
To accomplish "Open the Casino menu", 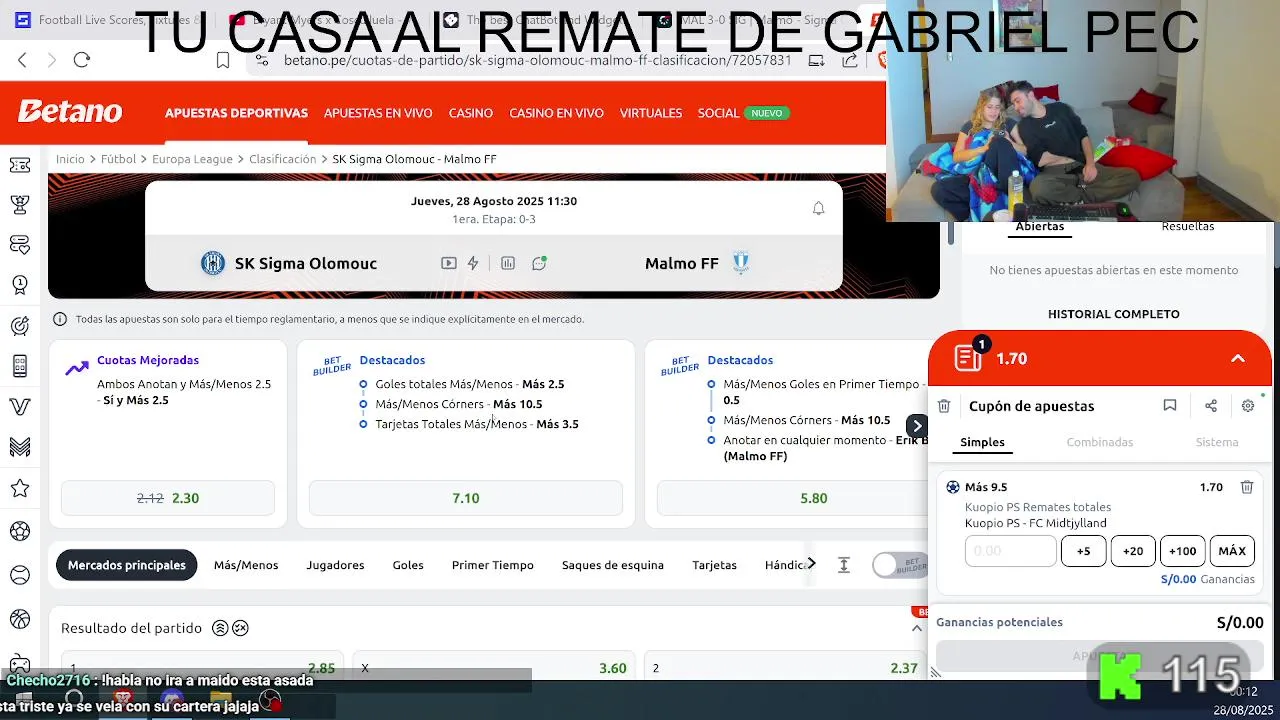I will (471, 113).
